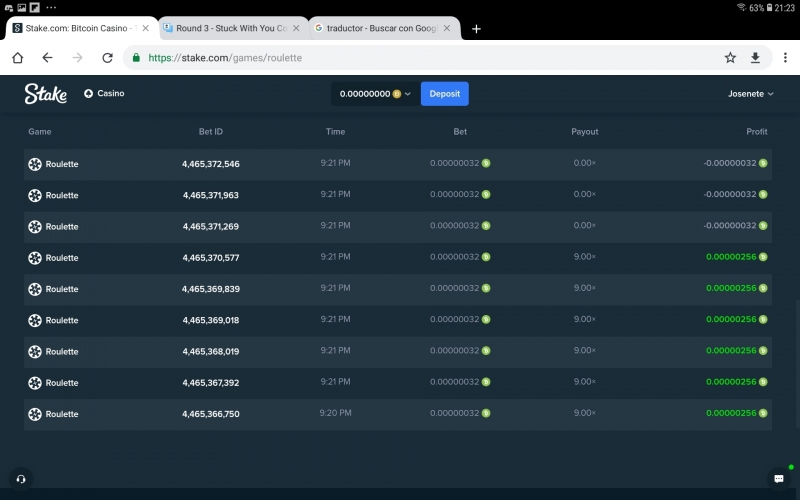The height and width of the screenshot is (500, 800).
Task: Click Roulette icon in row 4,465,372,546
Action: click(35, 164)
